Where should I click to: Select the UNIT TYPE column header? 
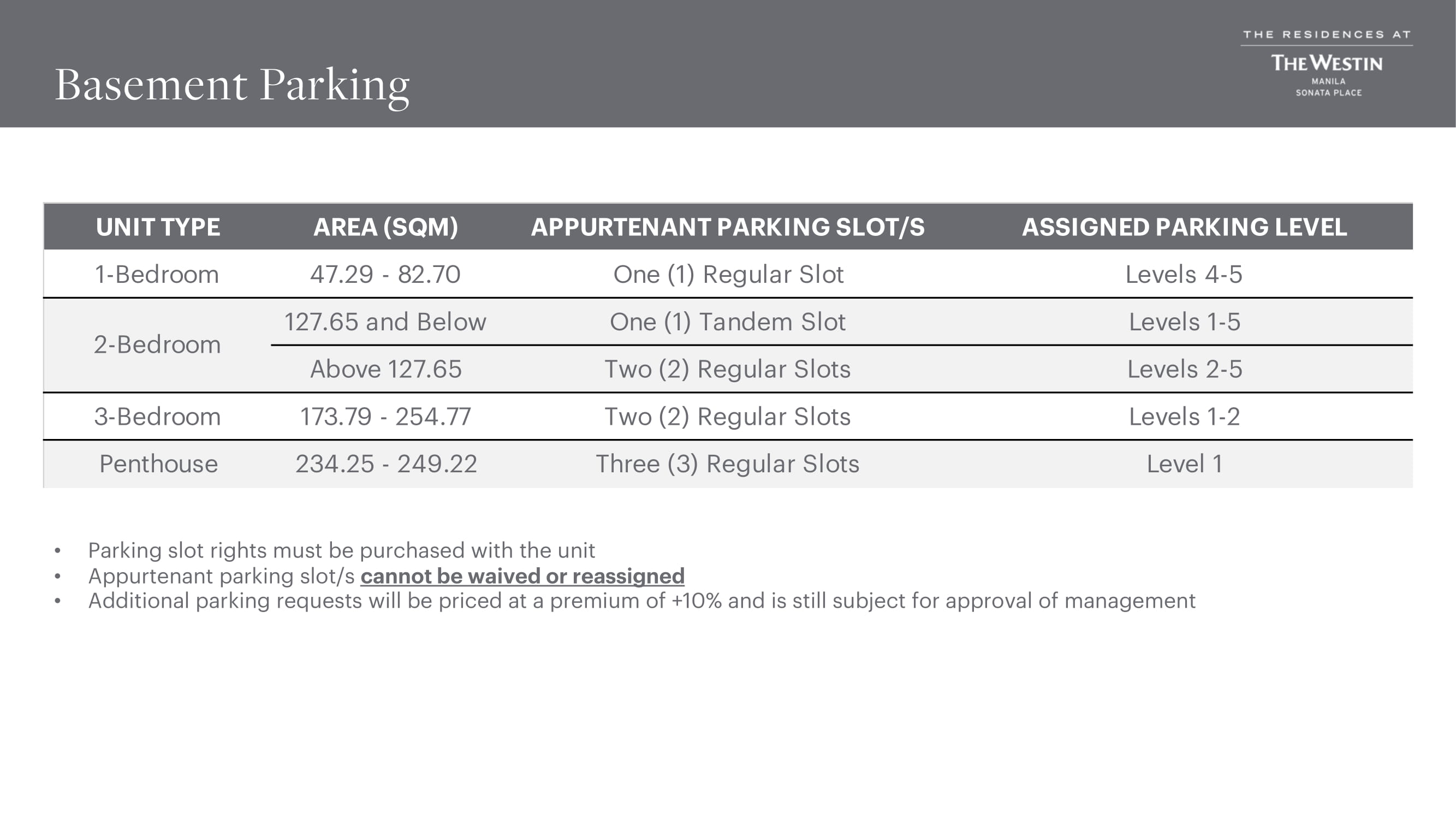158,227
